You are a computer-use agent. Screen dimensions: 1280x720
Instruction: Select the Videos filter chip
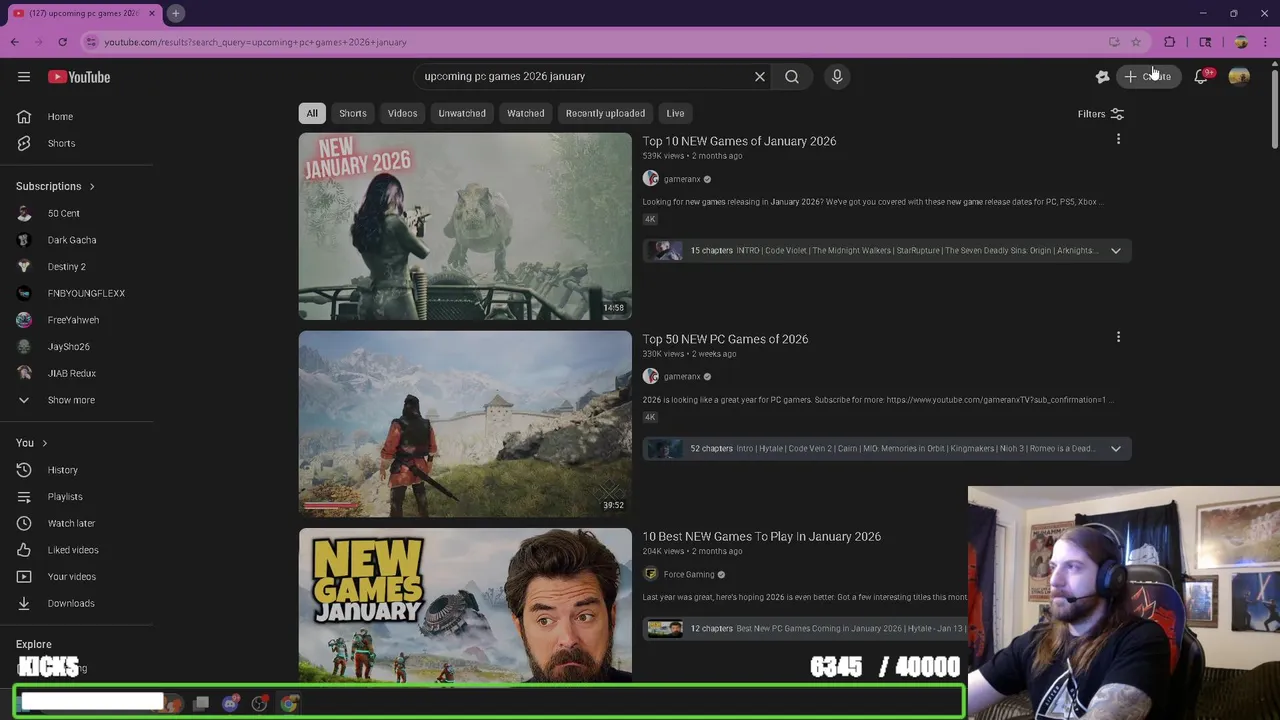[x=402, y=113]
